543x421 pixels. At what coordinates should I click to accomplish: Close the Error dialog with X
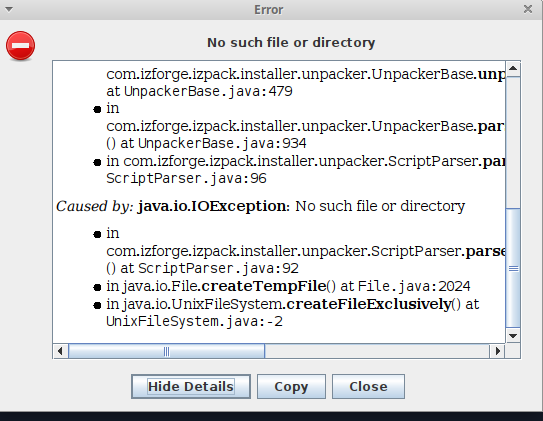click(528, 9)
